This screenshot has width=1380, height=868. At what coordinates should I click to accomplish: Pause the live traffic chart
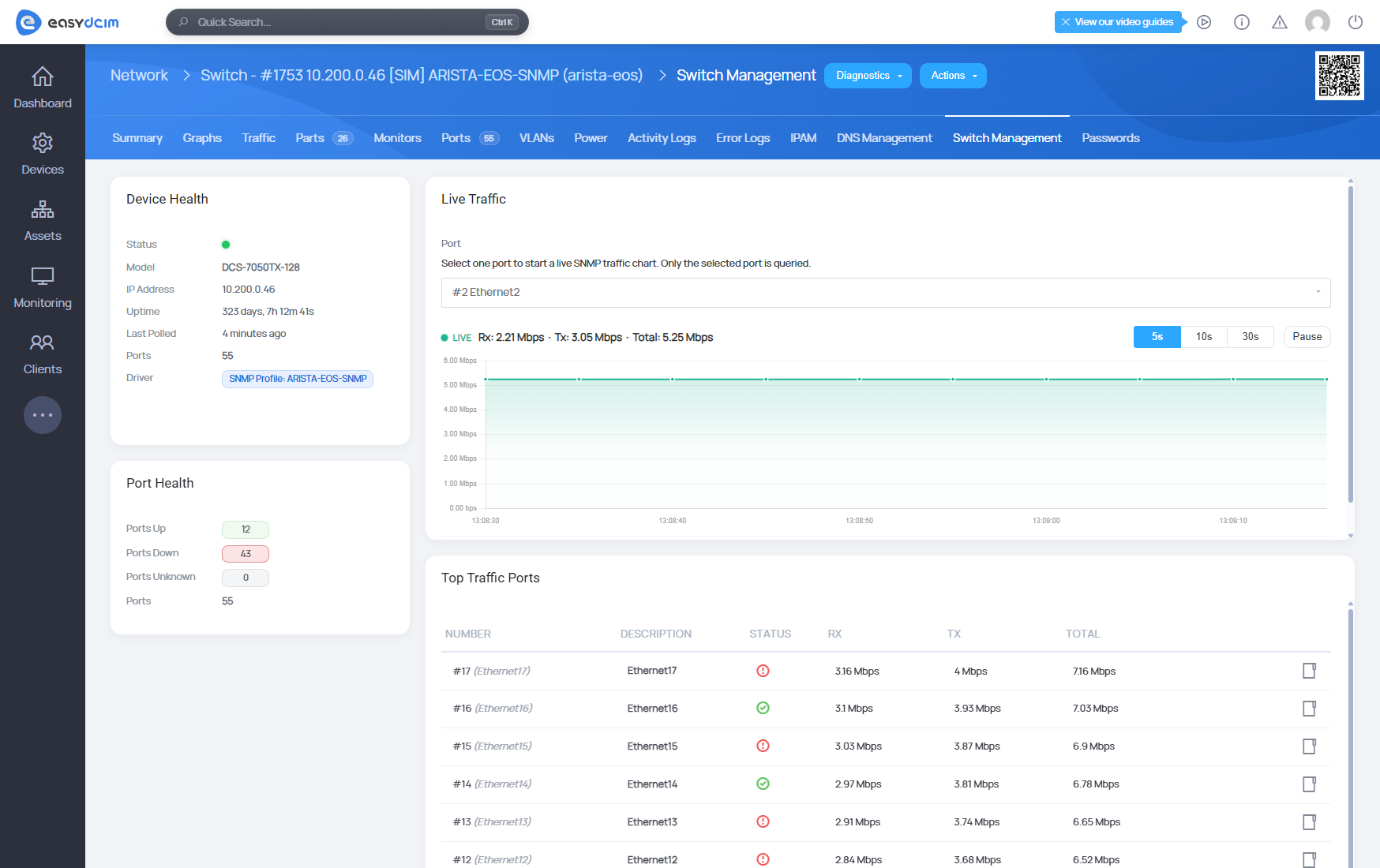tap(1307, 337)
